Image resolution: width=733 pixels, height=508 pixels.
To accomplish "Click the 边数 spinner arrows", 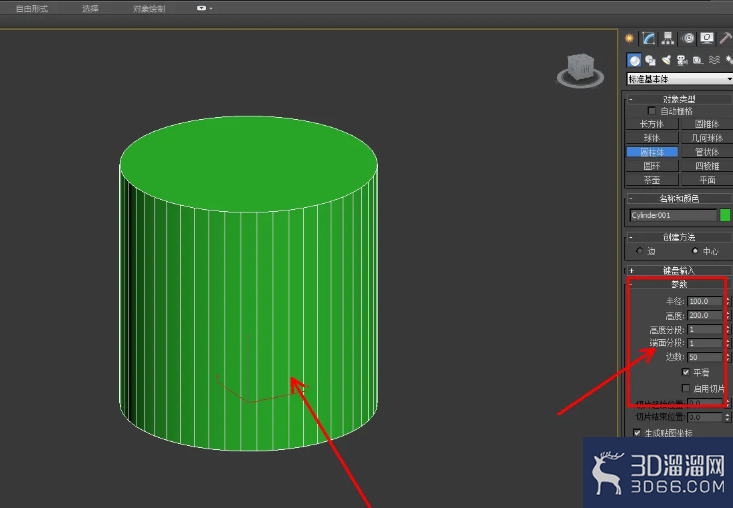I will click(x=727, y=357).
